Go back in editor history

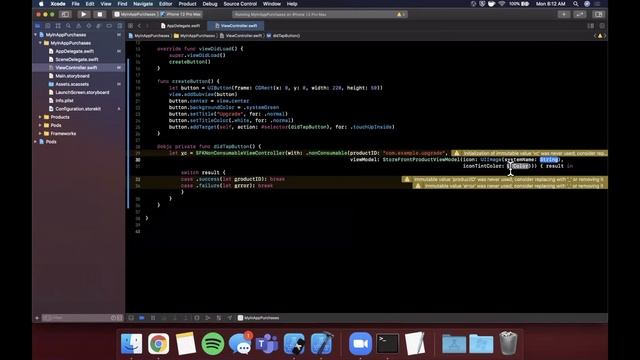coord(139,26)
